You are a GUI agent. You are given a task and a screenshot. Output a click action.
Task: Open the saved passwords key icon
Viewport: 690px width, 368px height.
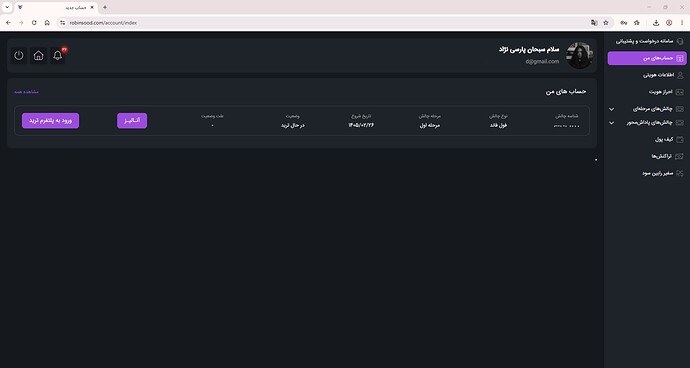[x=624, y=22]
